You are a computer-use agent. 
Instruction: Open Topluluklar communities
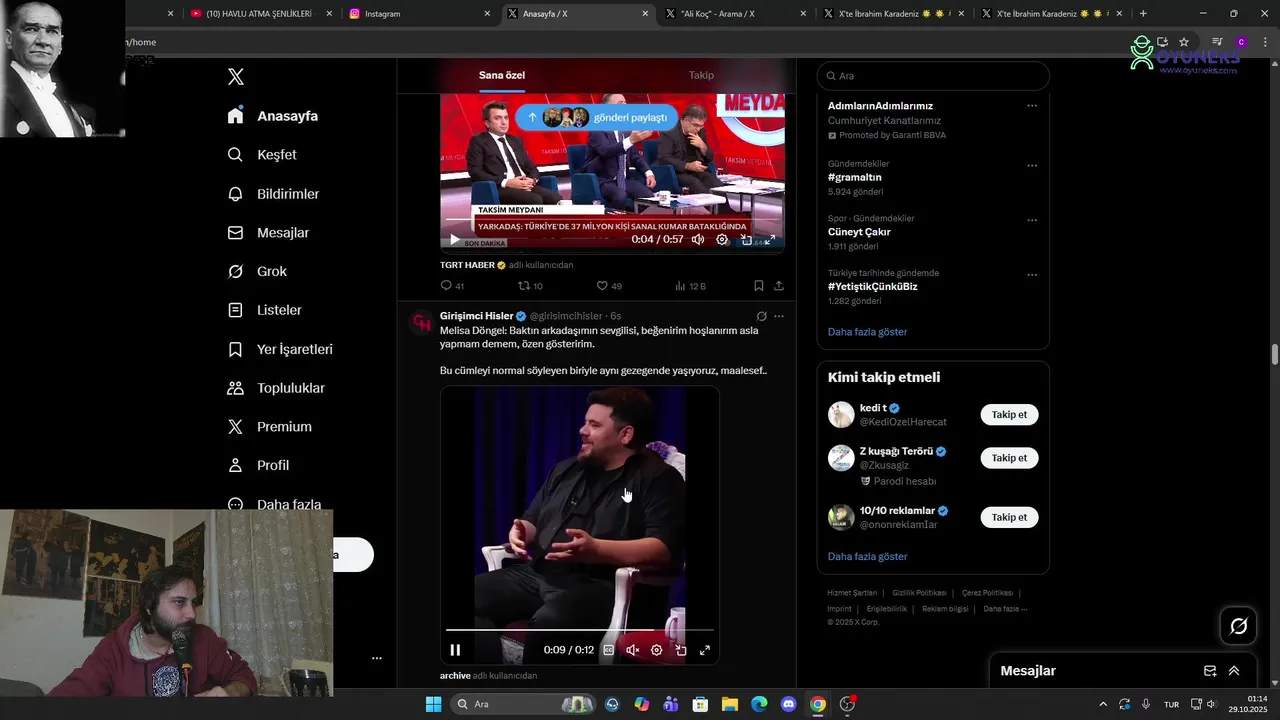click(276, 388)
